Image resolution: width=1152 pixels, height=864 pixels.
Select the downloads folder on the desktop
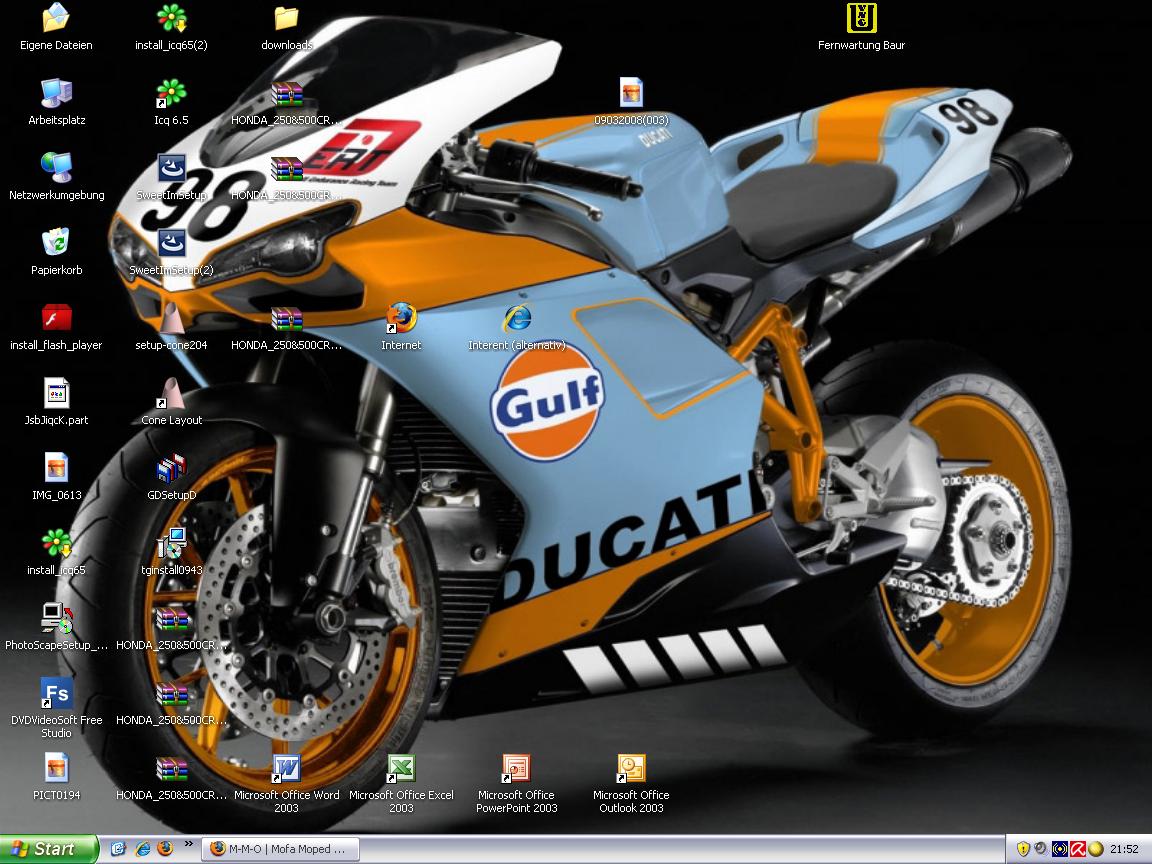[286, 19]
